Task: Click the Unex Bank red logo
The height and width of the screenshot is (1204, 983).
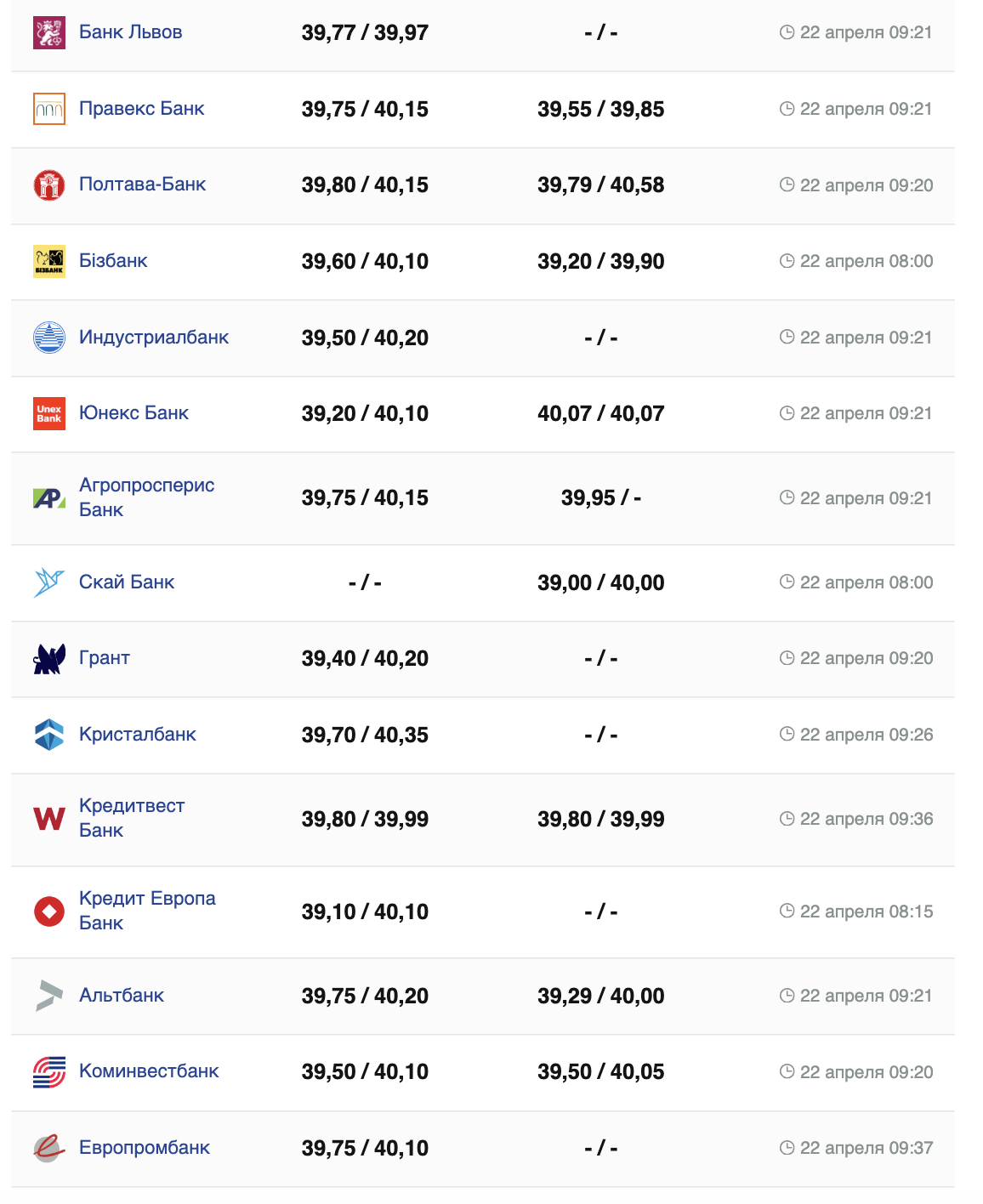Action: click(x=49, y=413)
